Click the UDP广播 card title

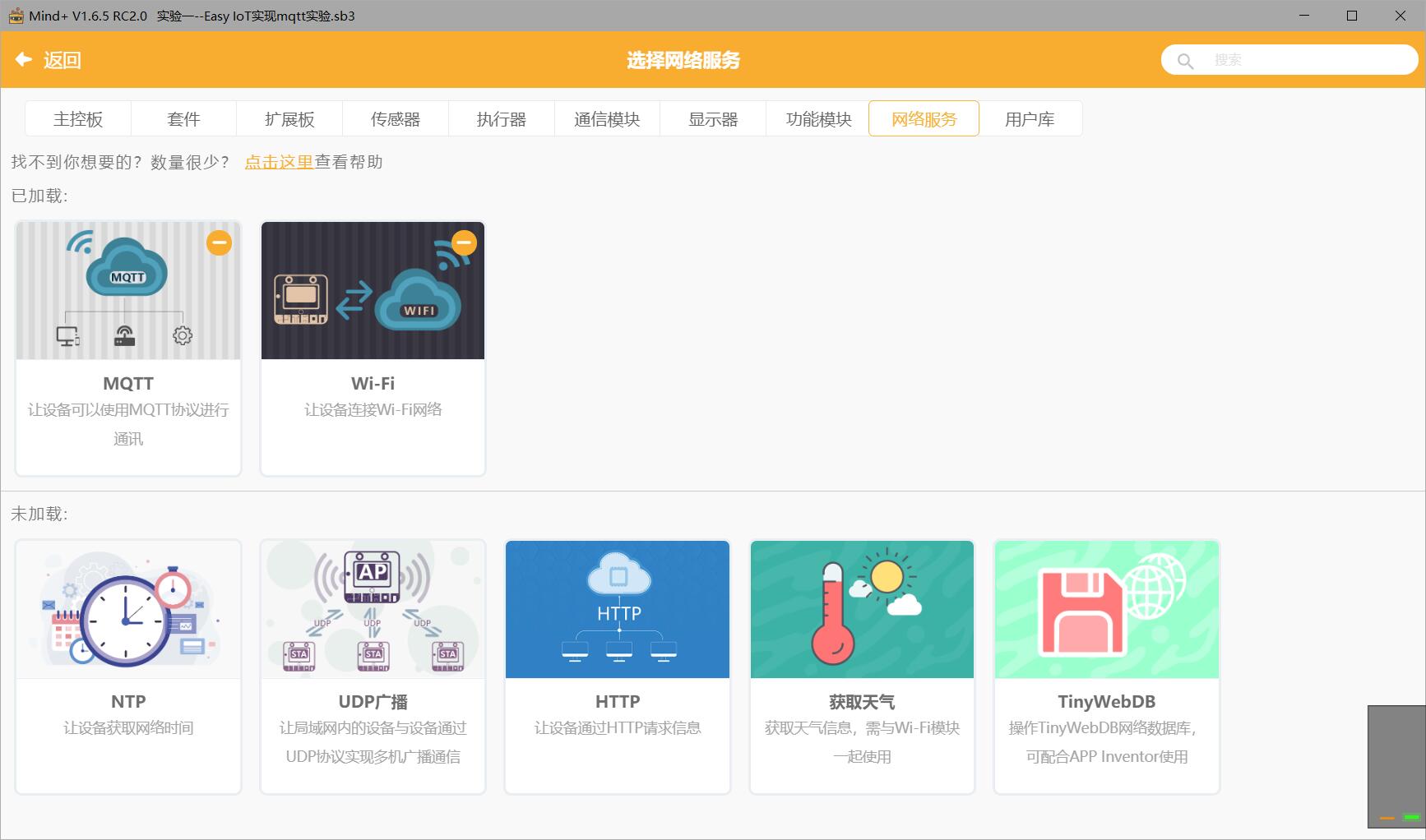click(x=373, y=701)
